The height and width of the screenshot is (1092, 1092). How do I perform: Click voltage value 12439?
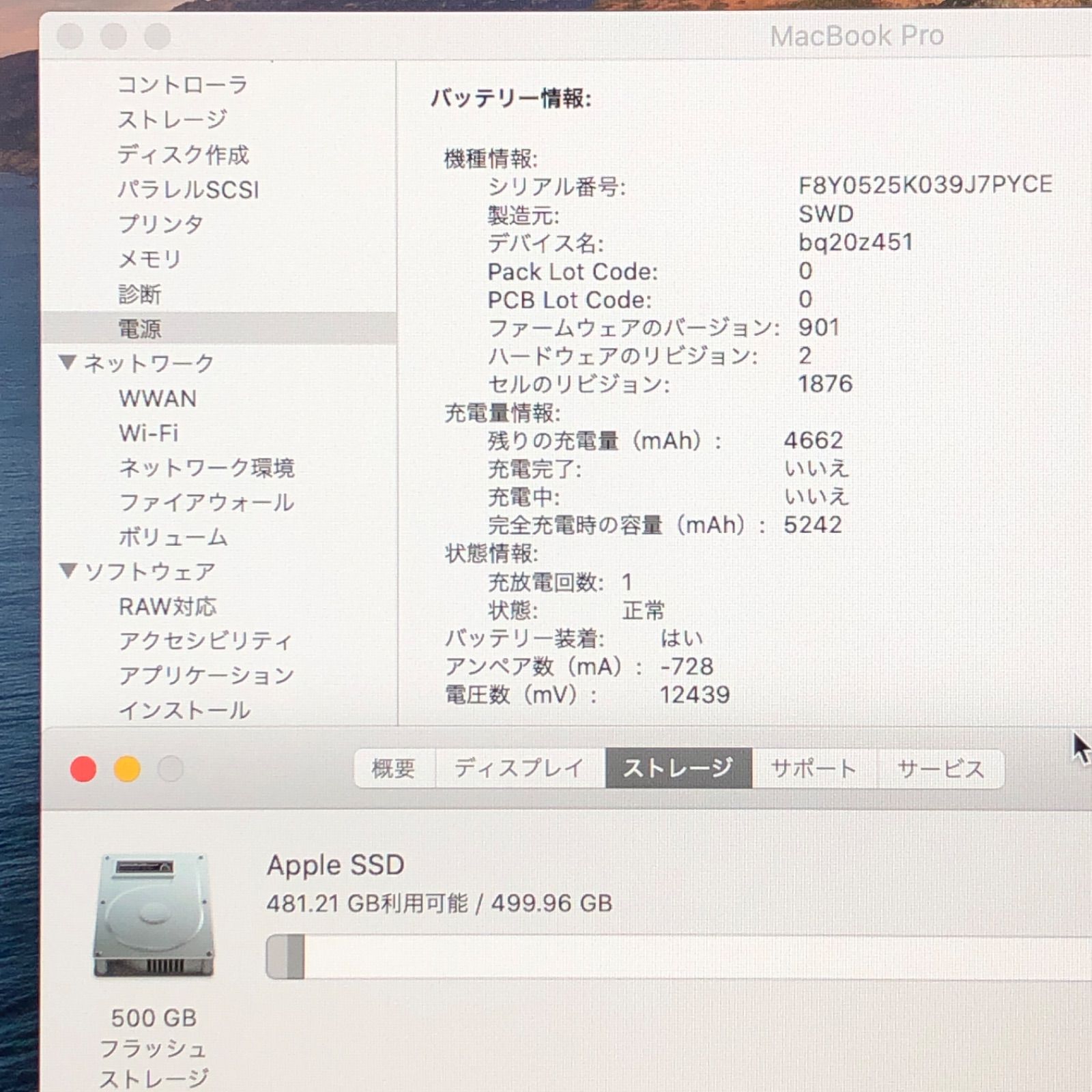[695, 695]
